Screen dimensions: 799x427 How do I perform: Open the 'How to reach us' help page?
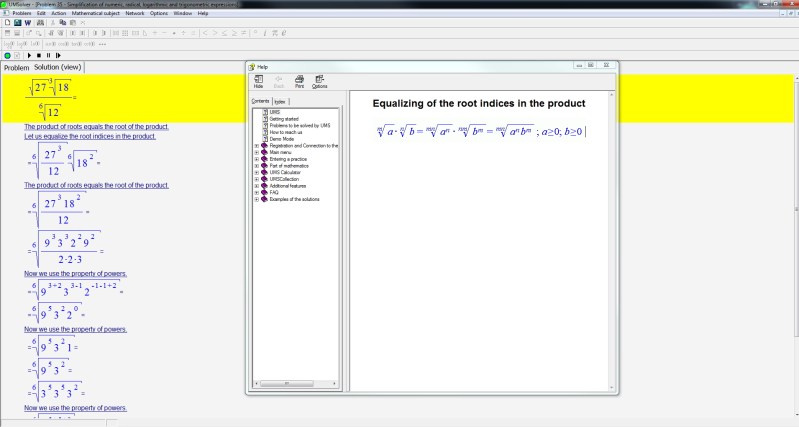[x=286, y=132]
